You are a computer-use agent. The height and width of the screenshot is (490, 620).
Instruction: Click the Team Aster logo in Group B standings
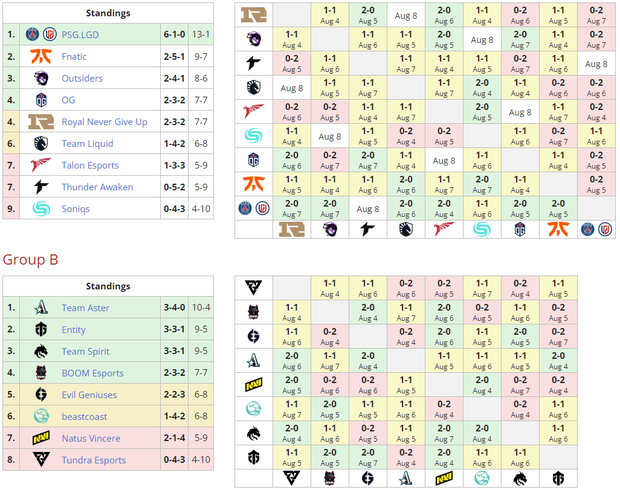41,308
